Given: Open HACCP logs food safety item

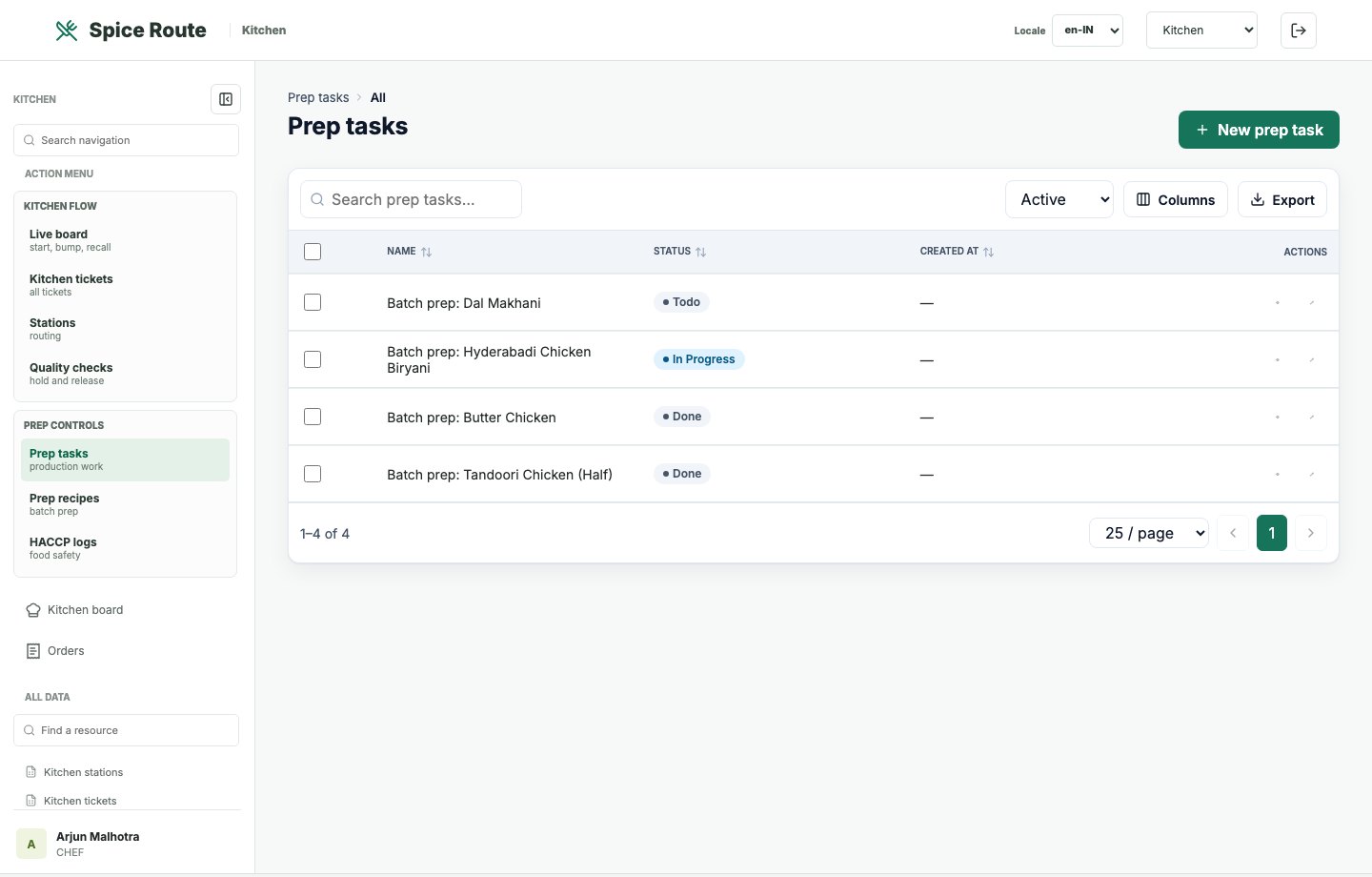Looking at the screenshot, I should coord(126,548).
